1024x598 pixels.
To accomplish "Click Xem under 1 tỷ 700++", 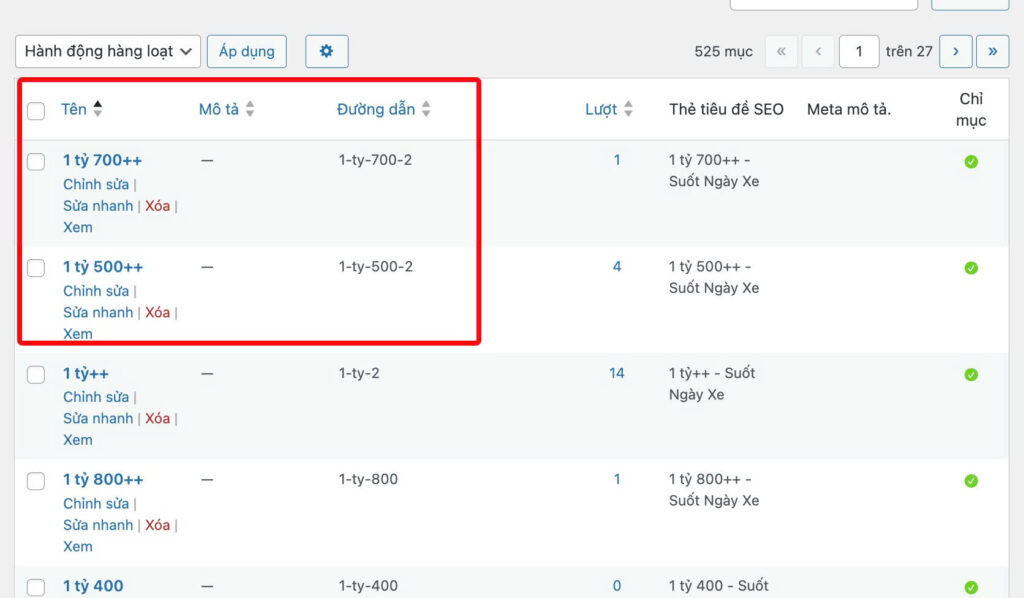I will pos(78,227).
